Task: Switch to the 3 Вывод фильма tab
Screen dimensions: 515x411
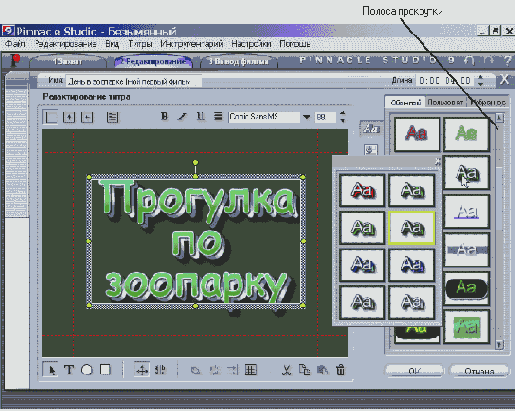Action: pyautogui.click(x=238, y=62)
